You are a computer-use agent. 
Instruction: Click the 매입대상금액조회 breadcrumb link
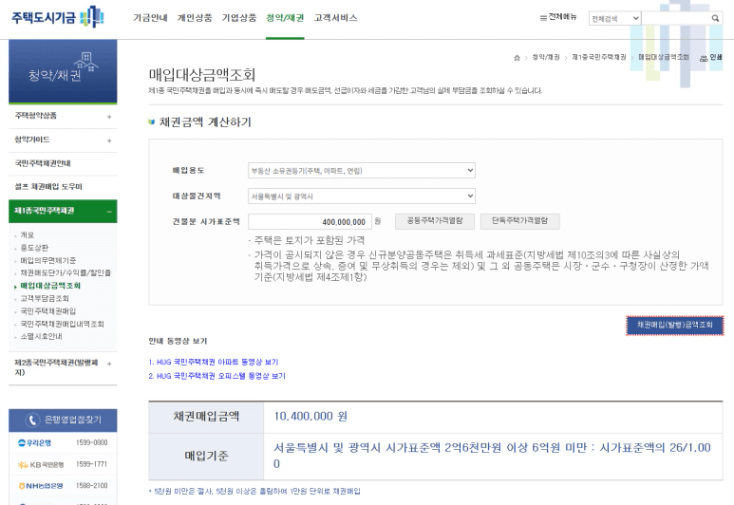click(x=663, y=57)
